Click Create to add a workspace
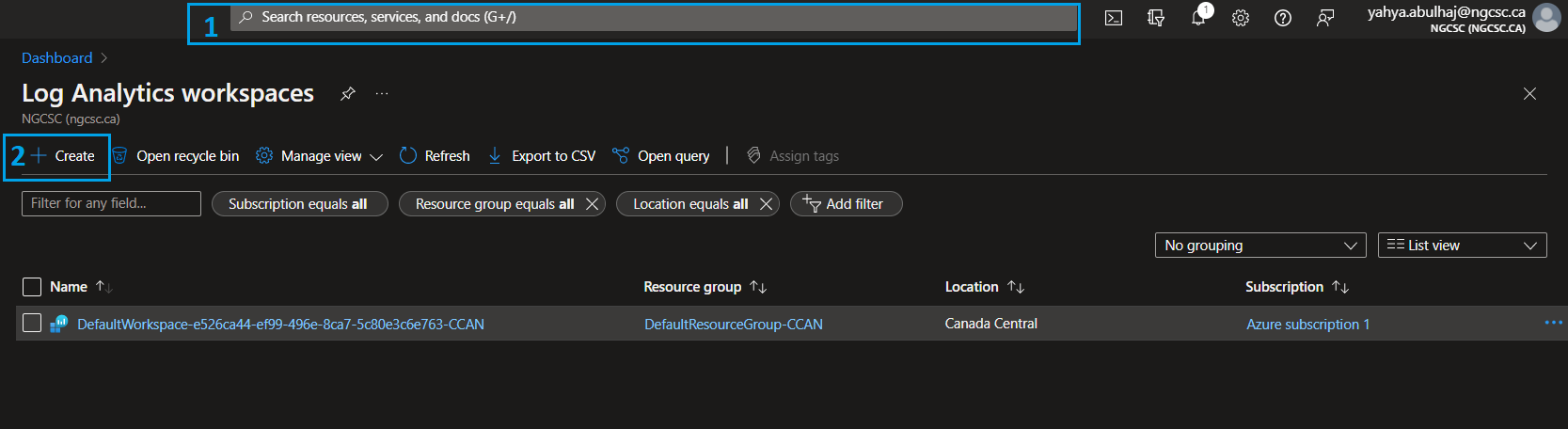This screenshot has width=1568, height=429. [63, 156]
